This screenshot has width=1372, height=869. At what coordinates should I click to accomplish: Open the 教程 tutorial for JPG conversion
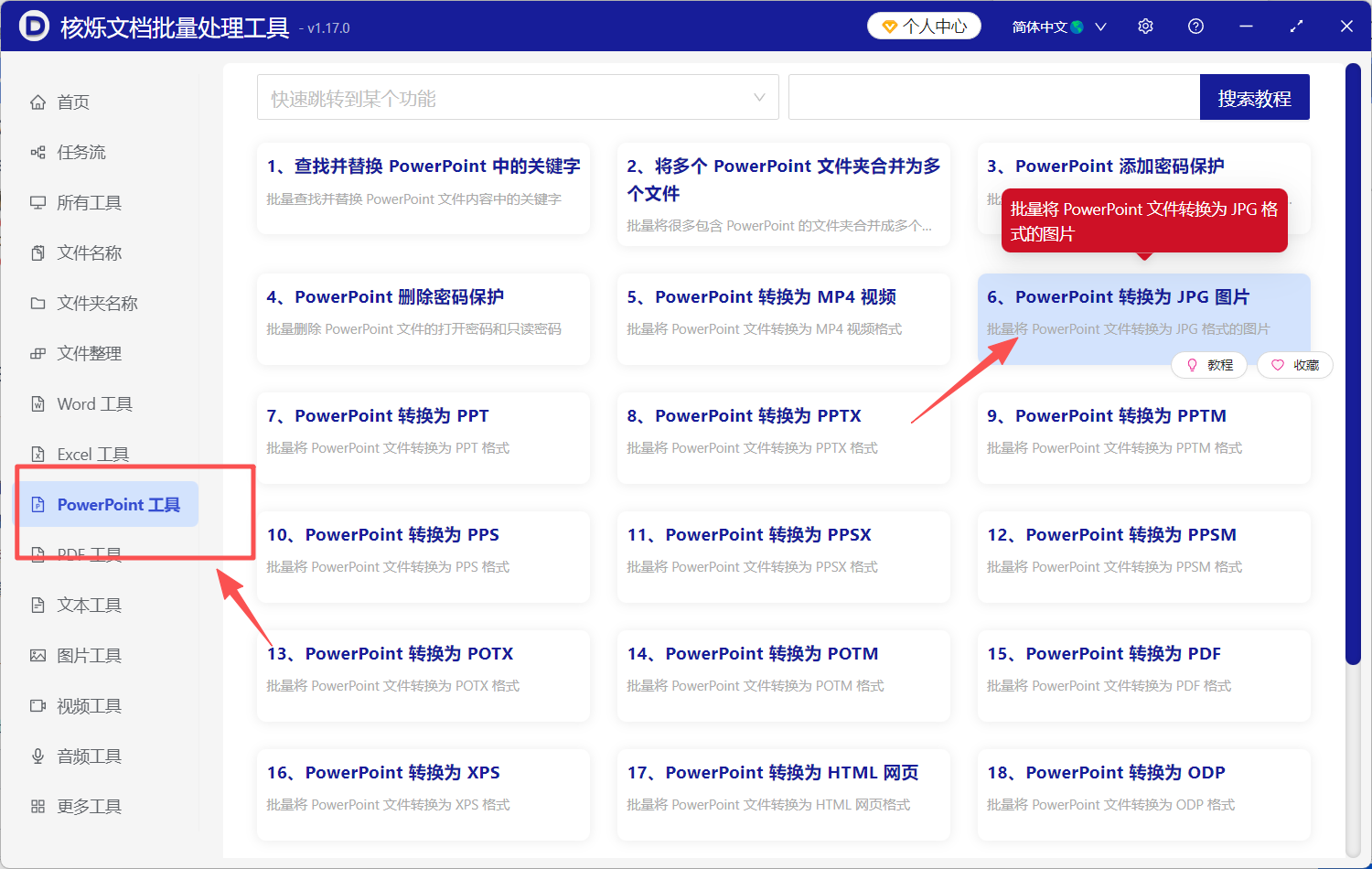point(1209,365)
